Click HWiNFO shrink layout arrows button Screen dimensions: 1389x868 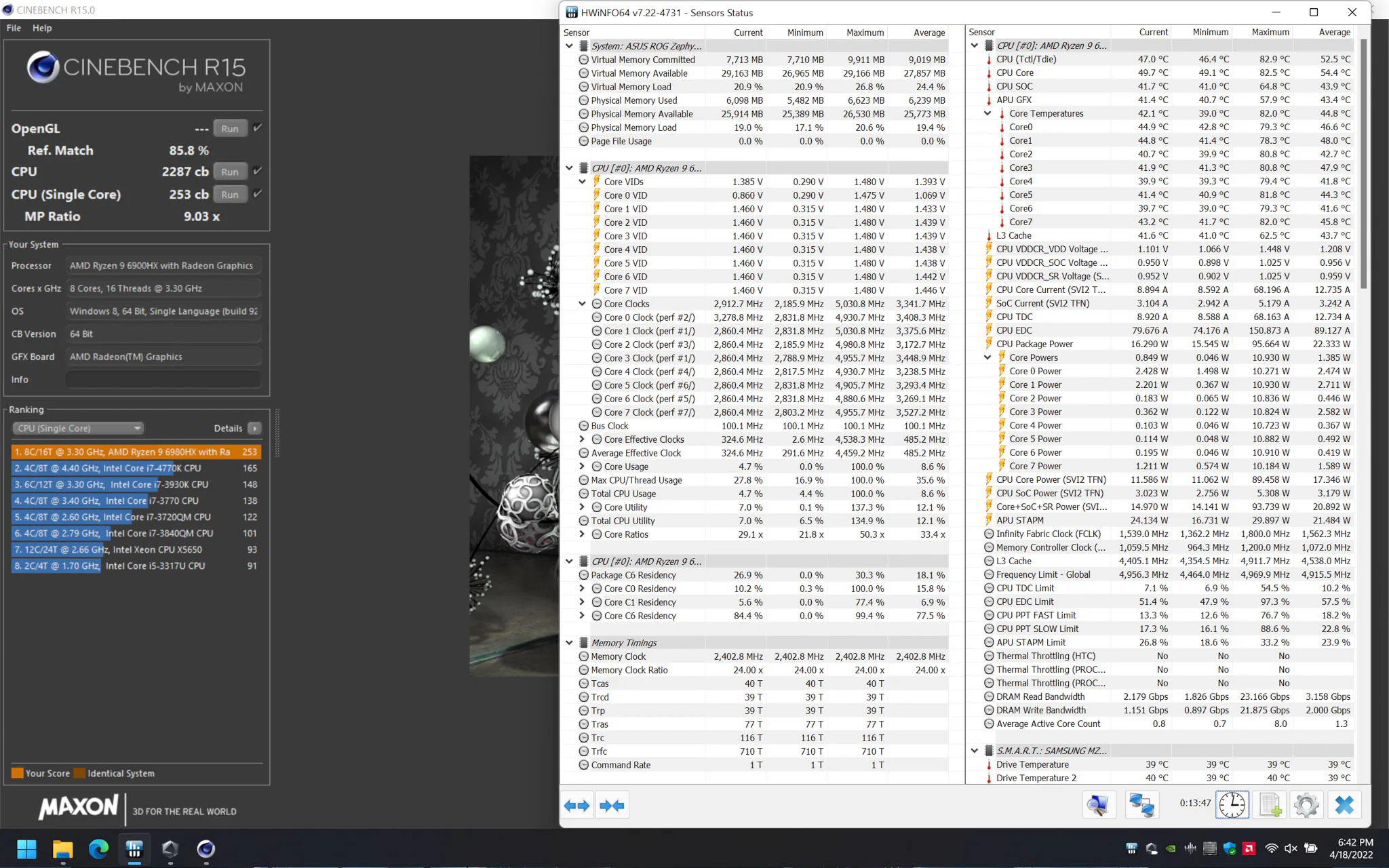pos(612,806)
